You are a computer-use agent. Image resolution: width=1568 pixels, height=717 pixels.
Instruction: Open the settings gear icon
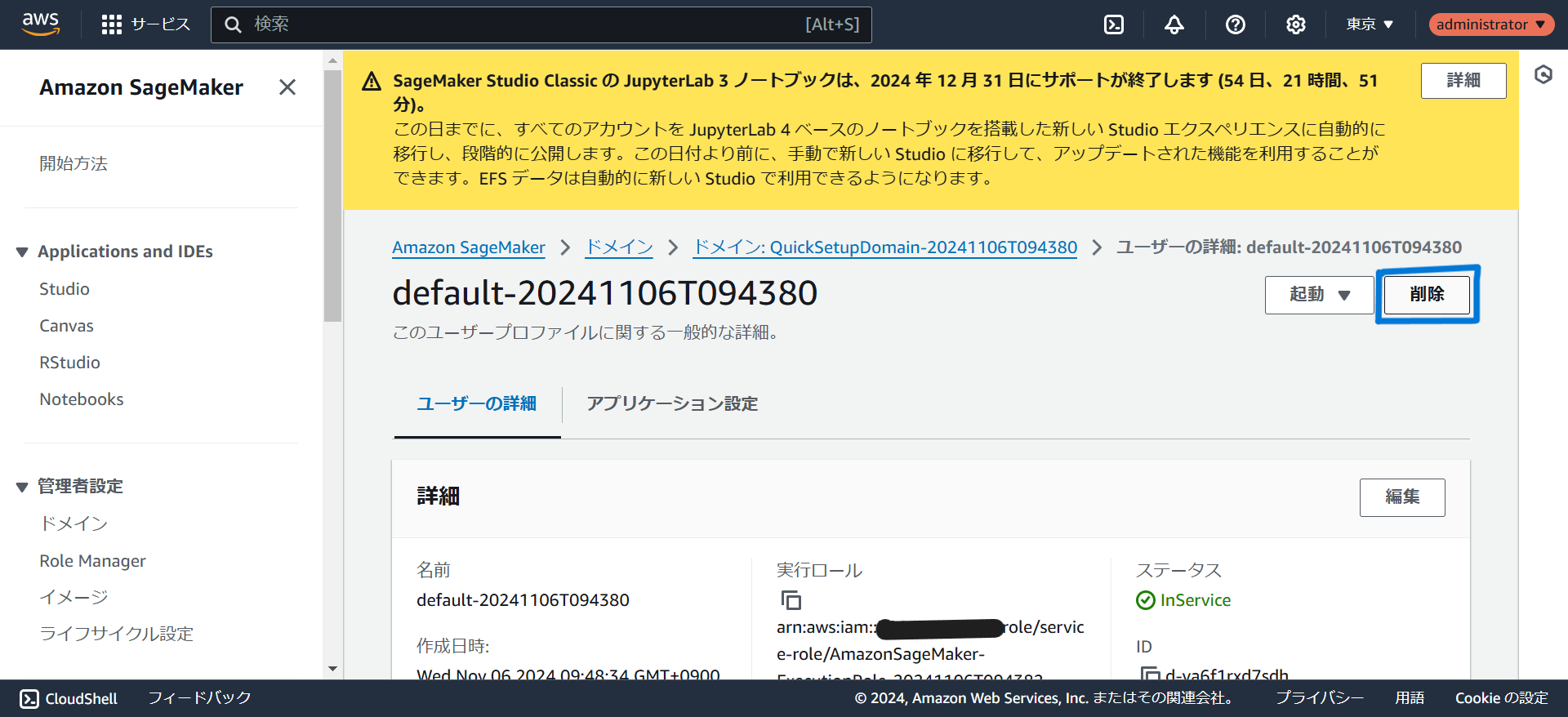(1295, 24)
